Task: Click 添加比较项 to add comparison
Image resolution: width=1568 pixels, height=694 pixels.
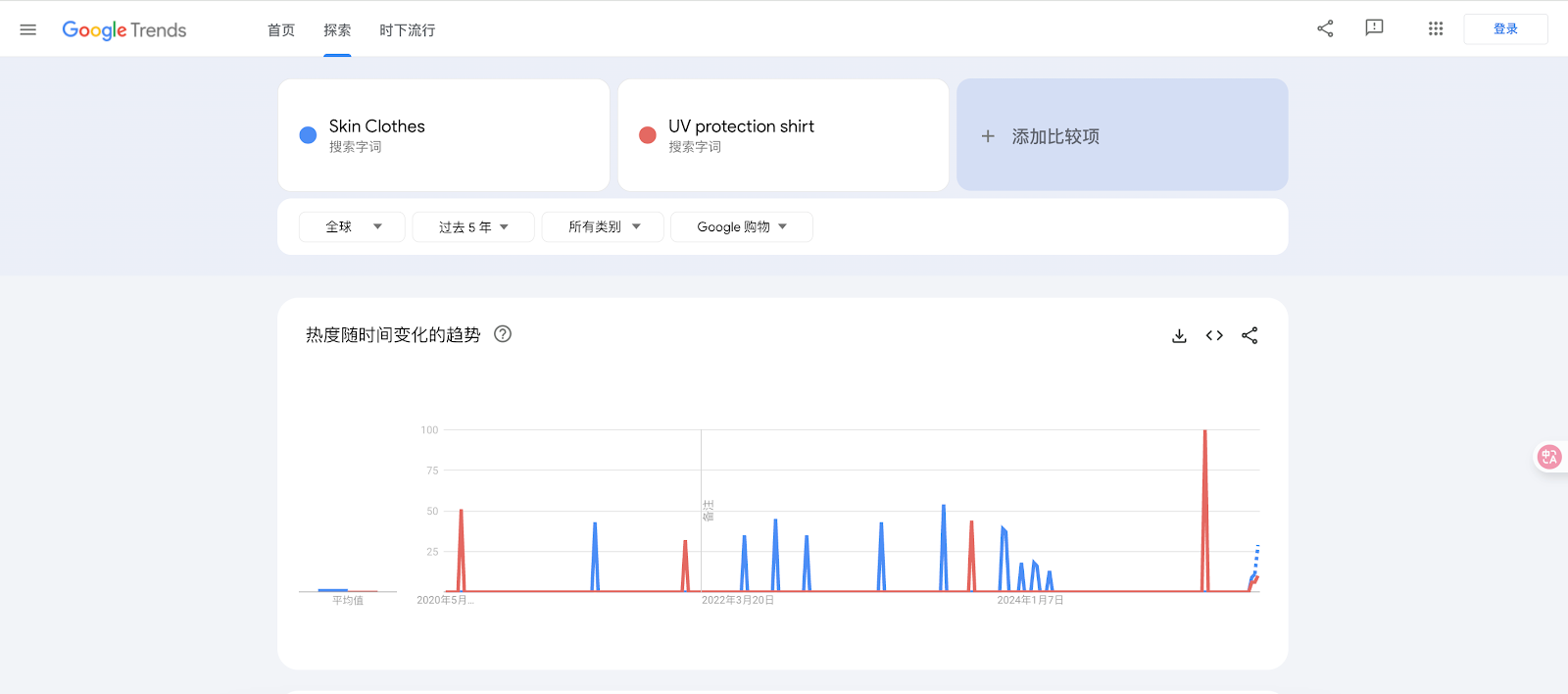Action: click(x=1122, y=136)
